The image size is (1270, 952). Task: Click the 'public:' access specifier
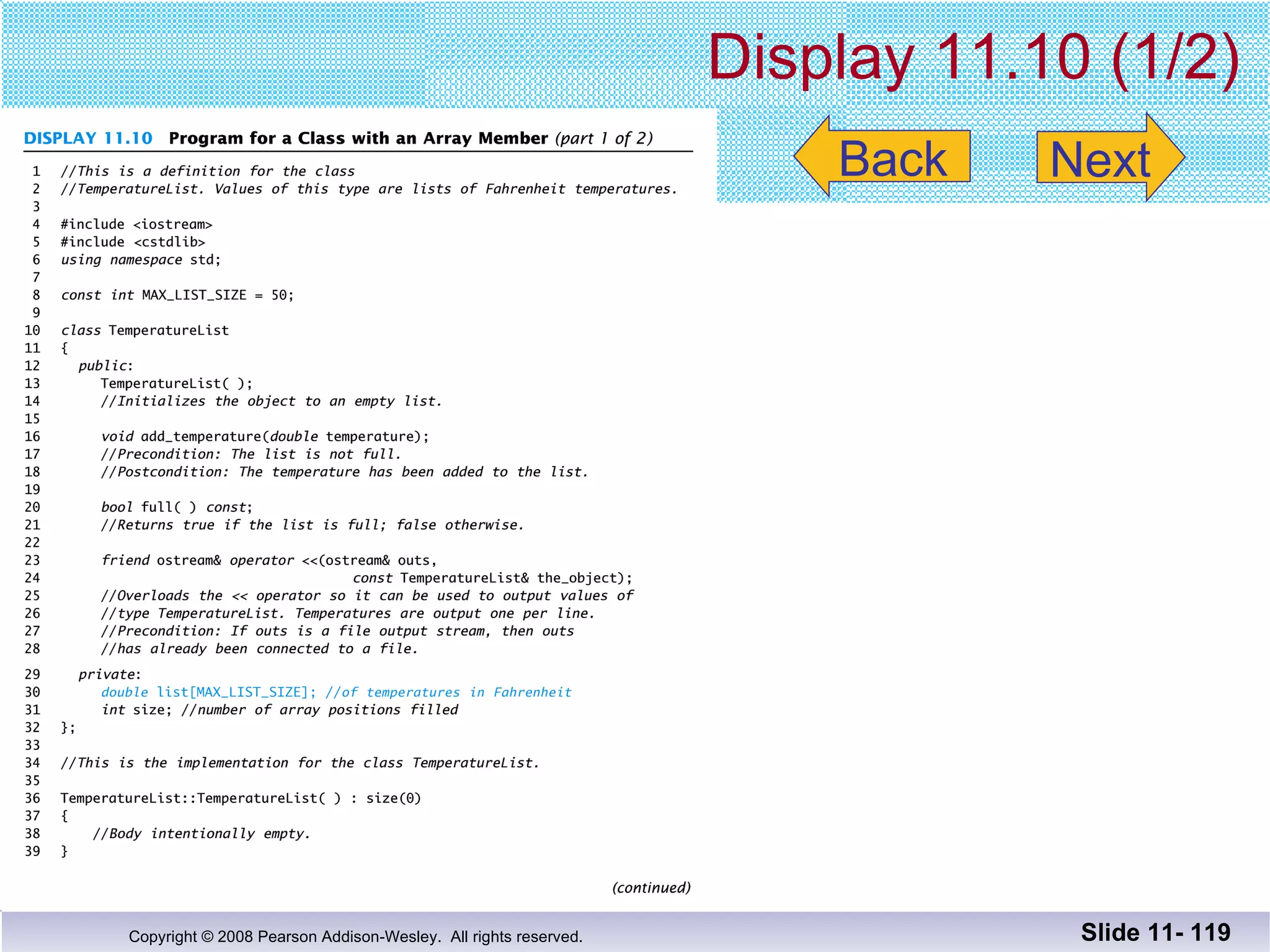pyautogui.click(x=105, y=366)
